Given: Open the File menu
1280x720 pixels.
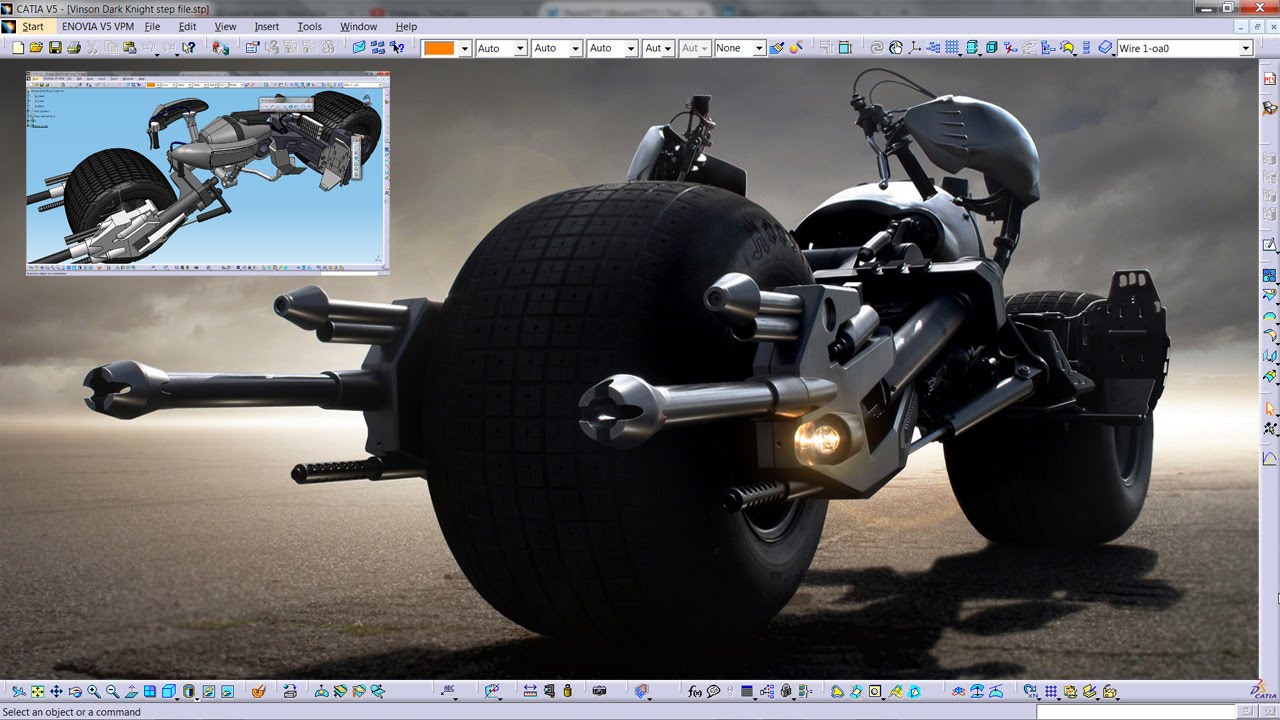Looking at the screenshot, I should click(x=152, y=27).
